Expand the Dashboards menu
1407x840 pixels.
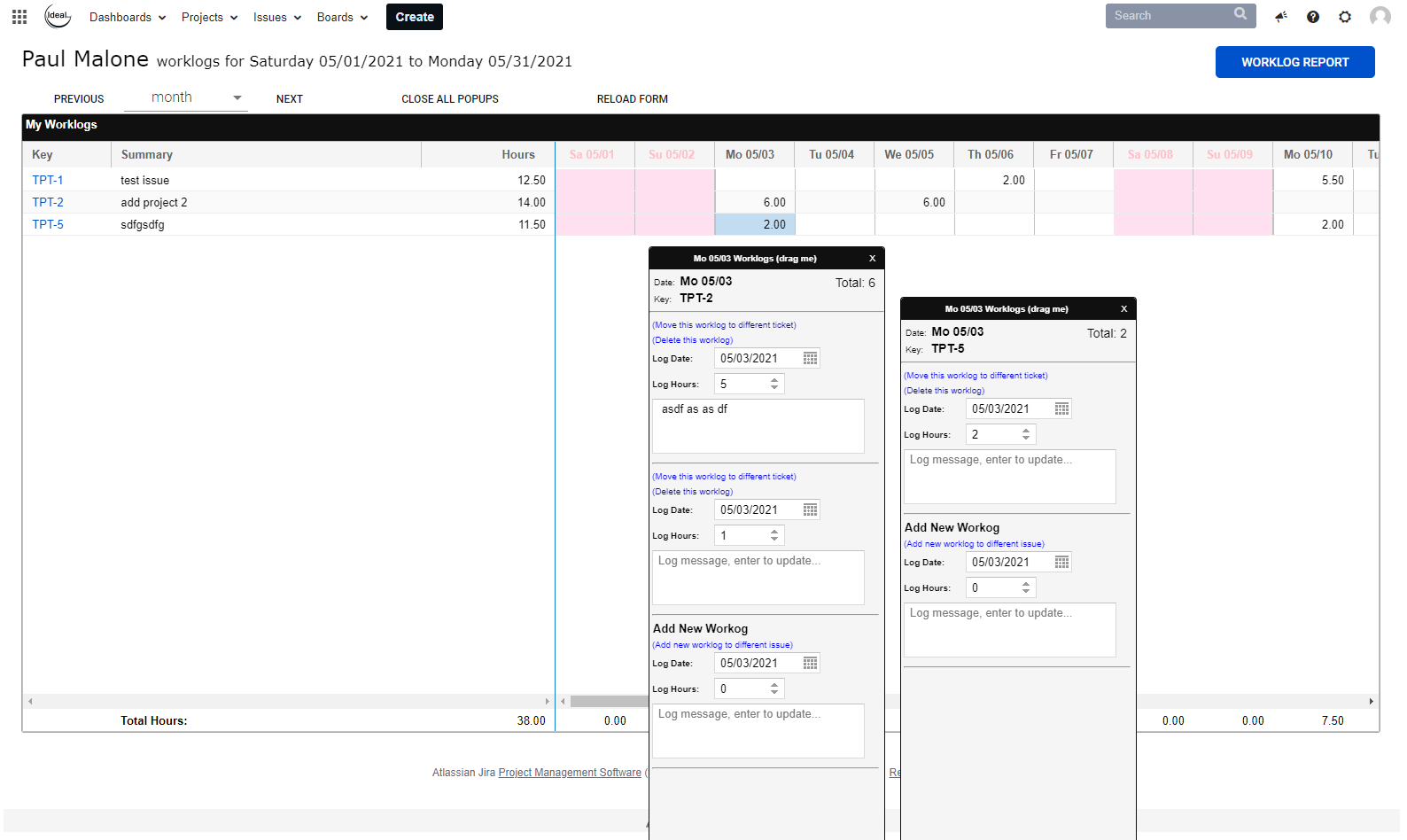coord(128,18)
